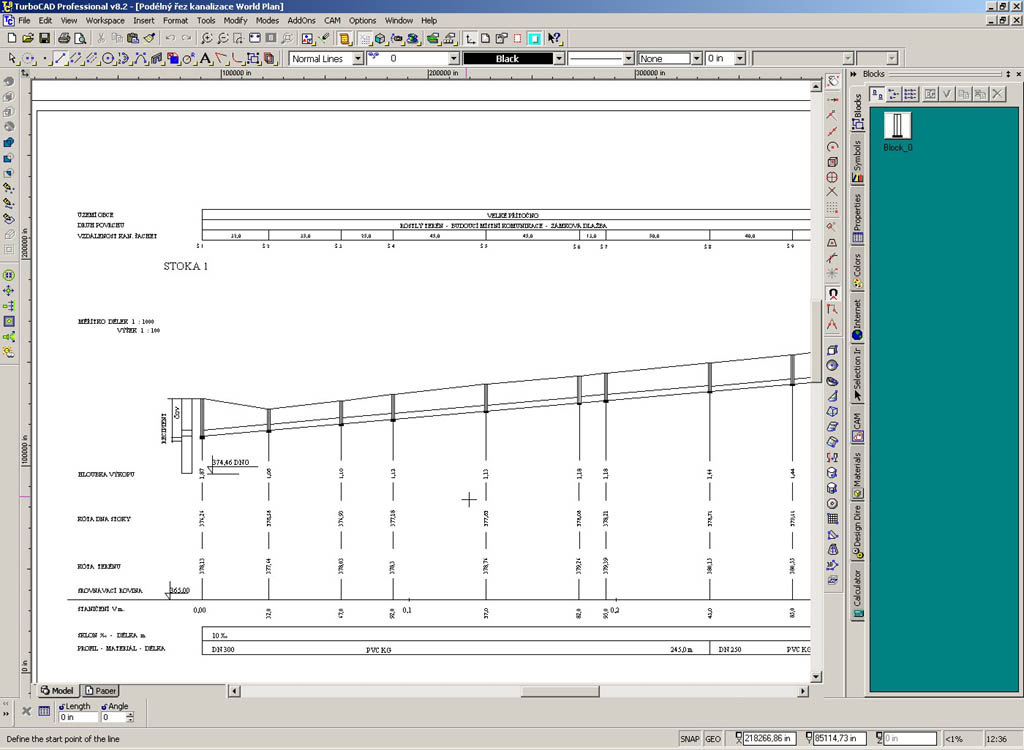1024x750 pixels.
Task: Select the Text tool (letter A)
Action: pyautogui.click(x=205, y=59)
